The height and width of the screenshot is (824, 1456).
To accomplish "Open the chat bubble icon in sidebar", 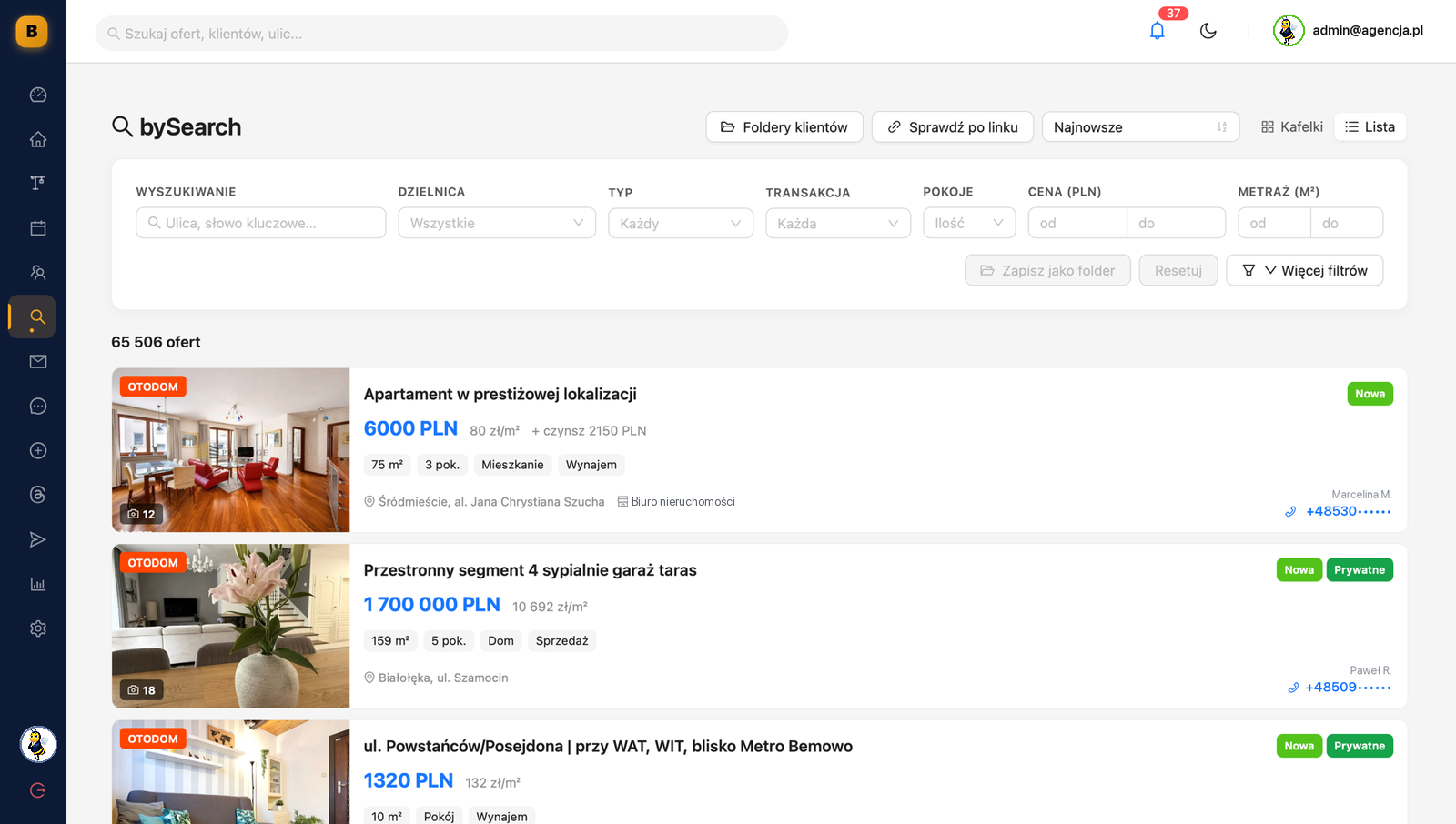I will coord(38,407).
